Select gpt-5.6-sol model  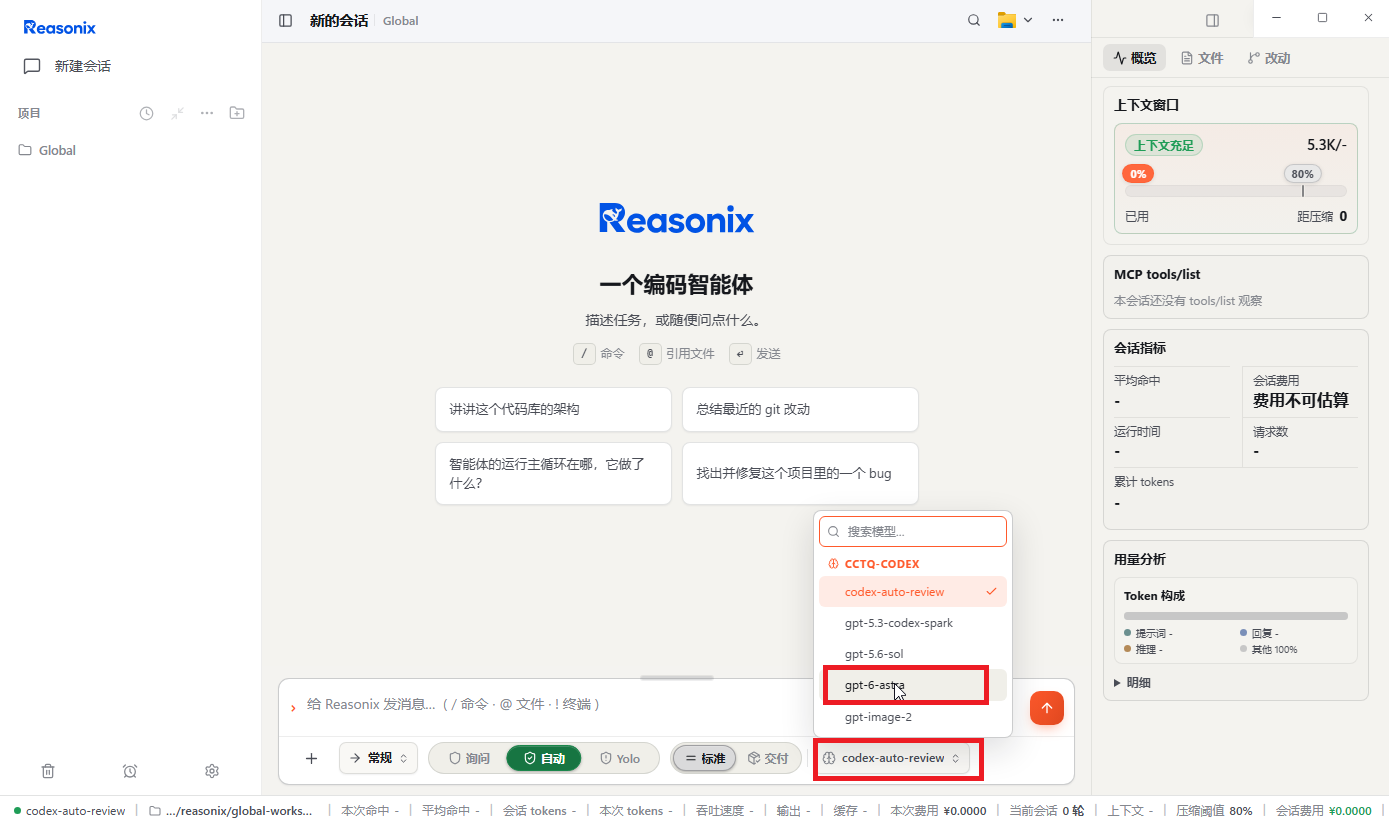[913, 654]
